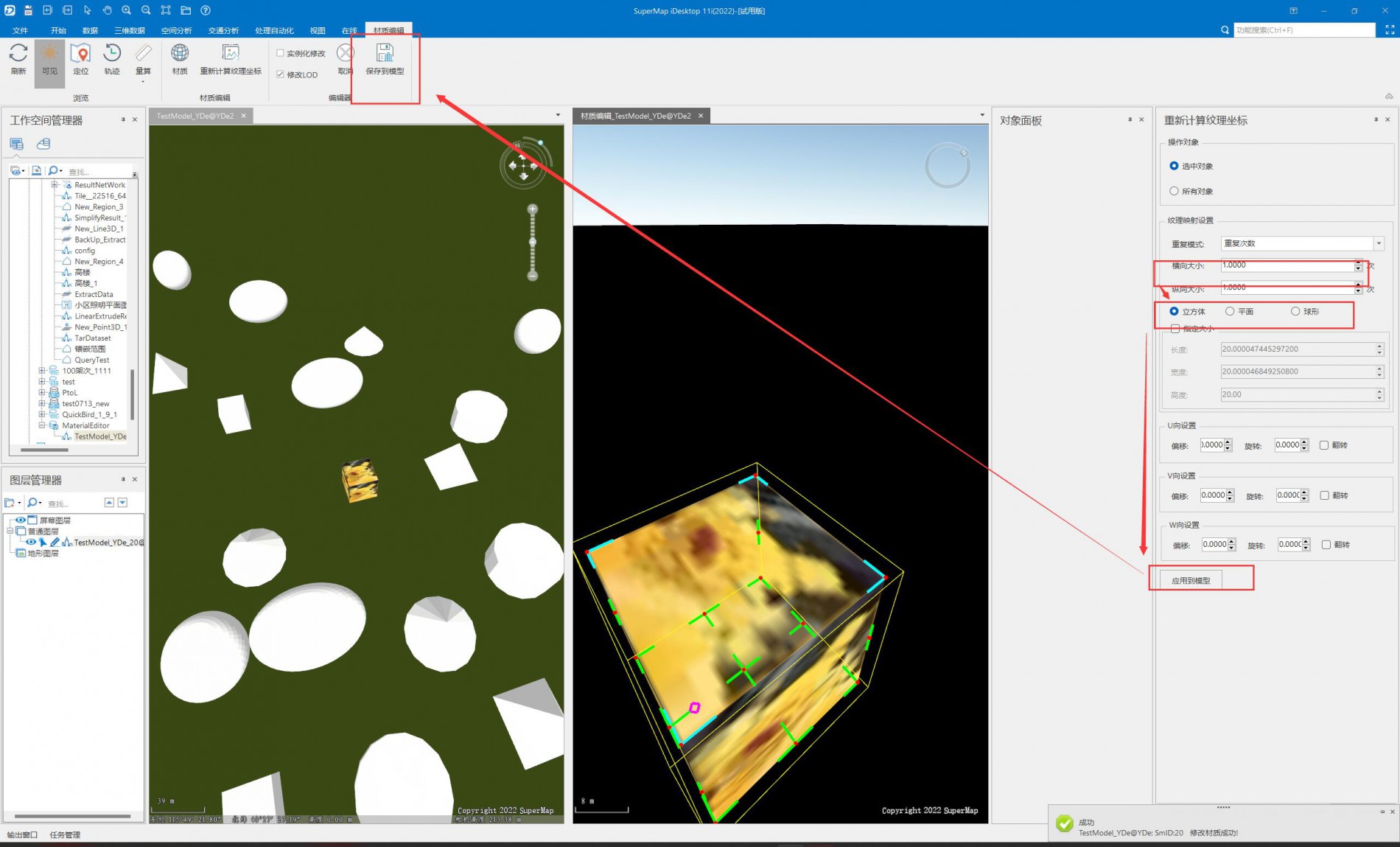Switch to the 空间分析 ribbon tab
This screenshot has height=847, width=1400.
[x=176, y=30]
